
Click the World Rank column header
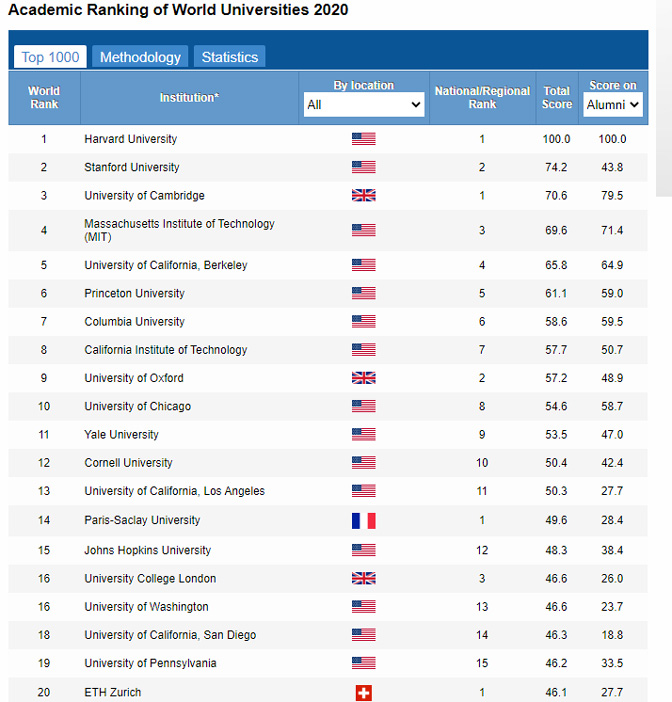44,98
